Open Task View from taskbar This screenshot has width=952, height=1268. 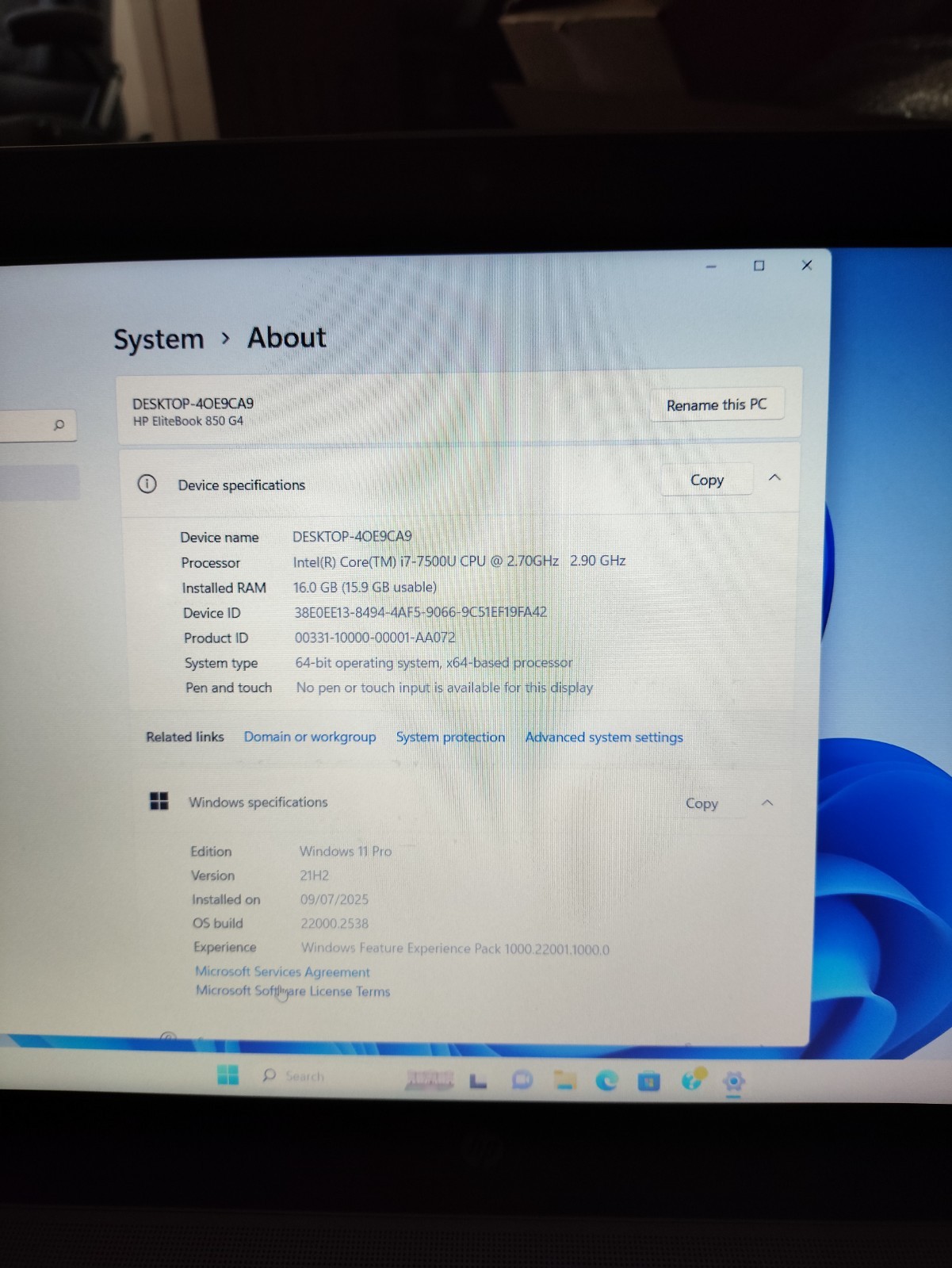(478, 1080)
